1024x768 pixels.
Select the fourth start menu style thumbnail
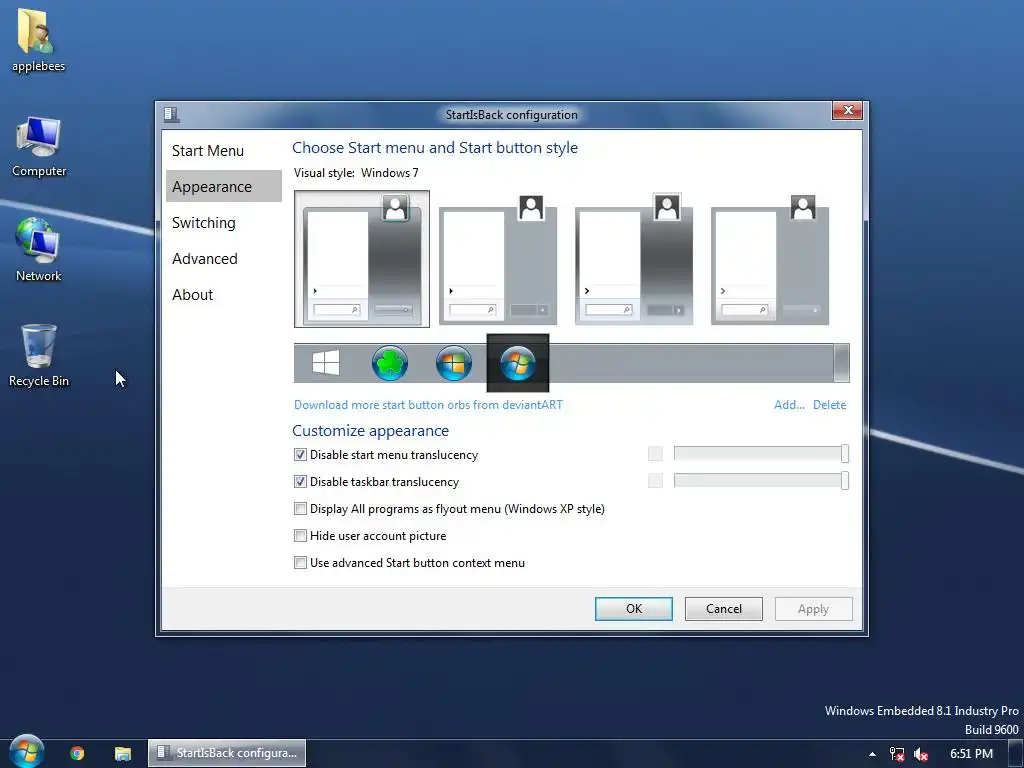(770, 259)
